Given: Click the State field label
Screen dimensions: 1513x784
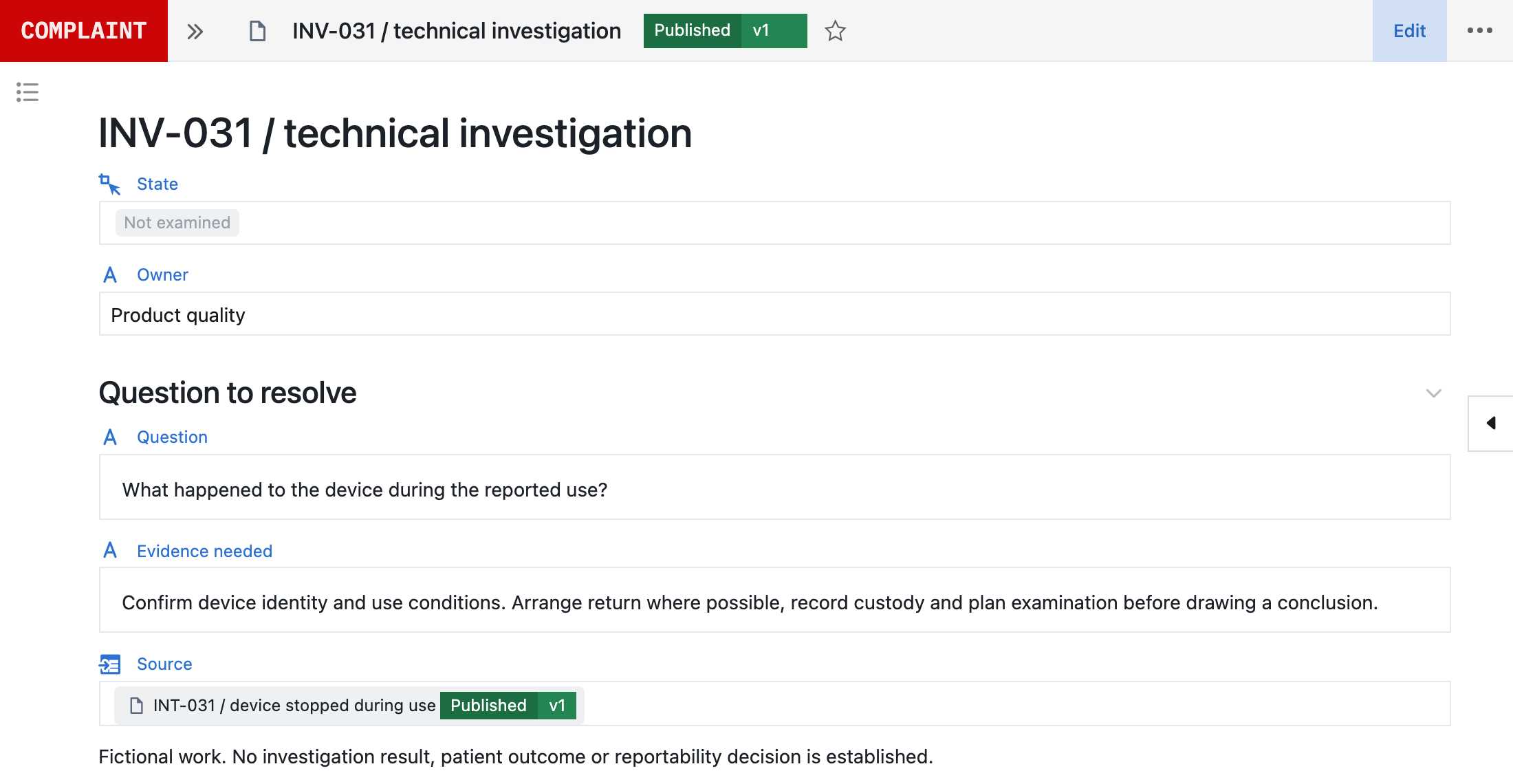Looking at the screenshot, I should tap(157, 184).
